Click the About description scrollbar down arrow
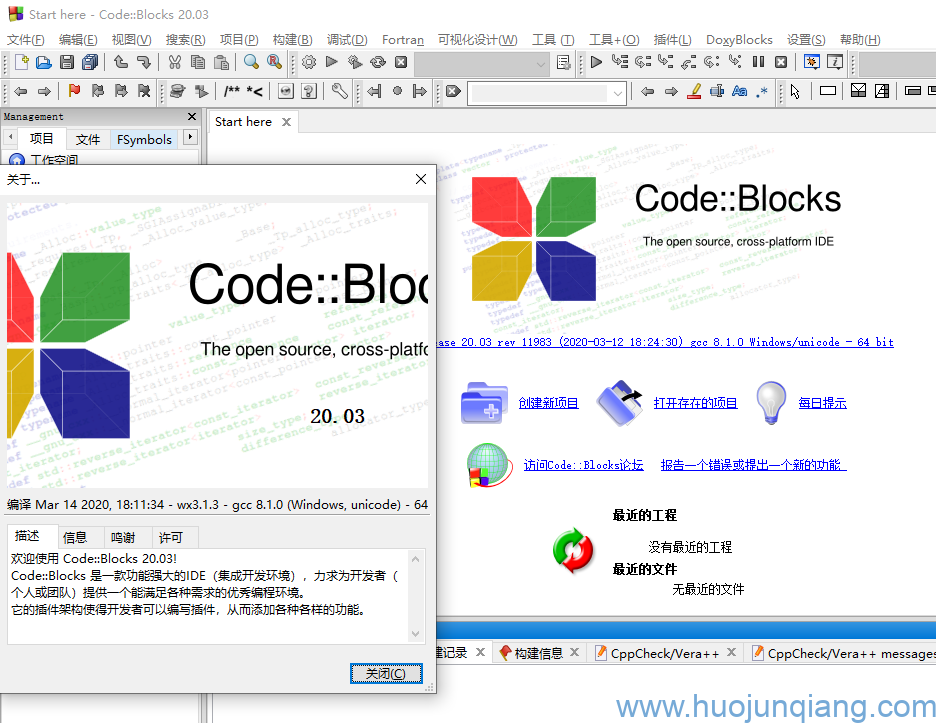 [x=415, y=634]
